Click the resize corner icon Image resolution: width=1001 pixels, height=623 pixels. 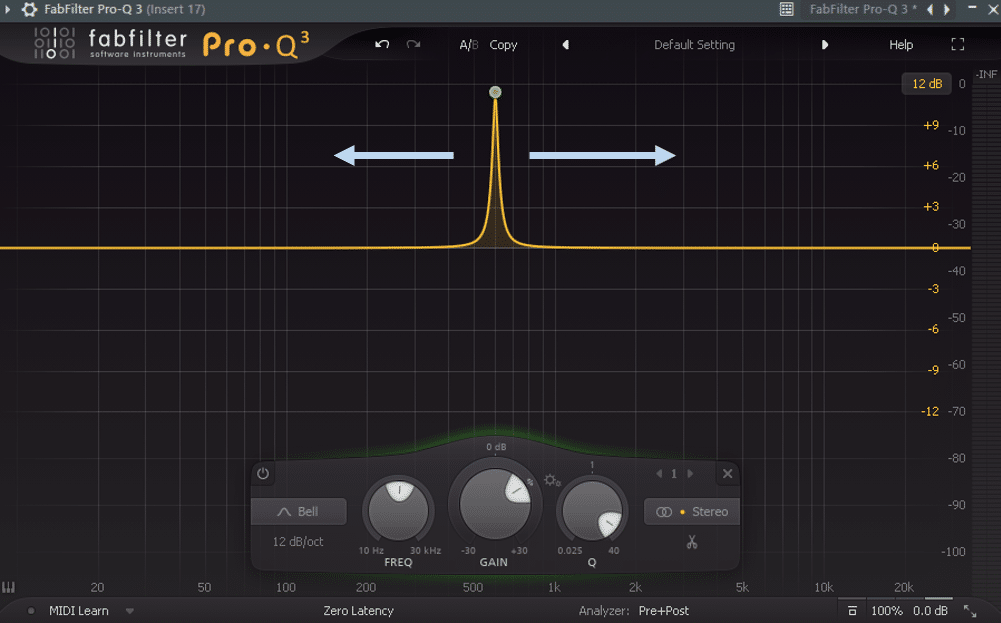[970, 611]
